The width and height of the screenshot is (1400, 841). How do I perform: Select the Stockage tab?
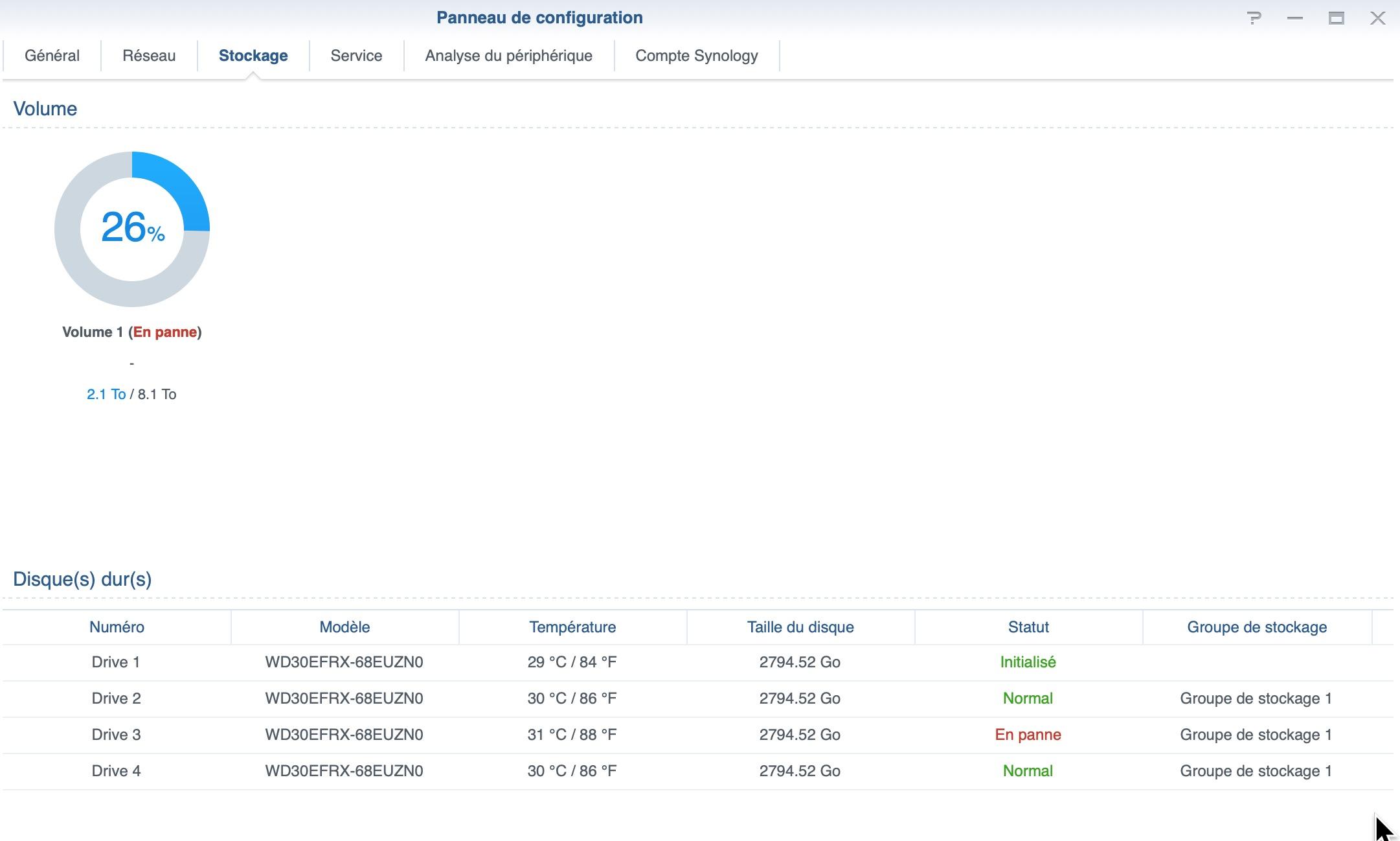tap(253, 56)
